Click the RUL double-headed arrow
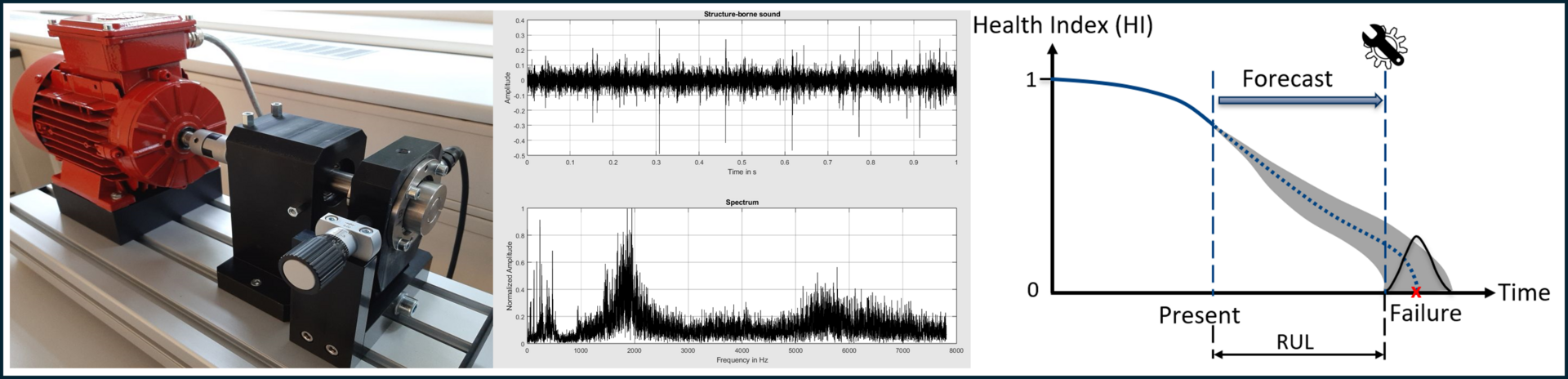 1298,354
